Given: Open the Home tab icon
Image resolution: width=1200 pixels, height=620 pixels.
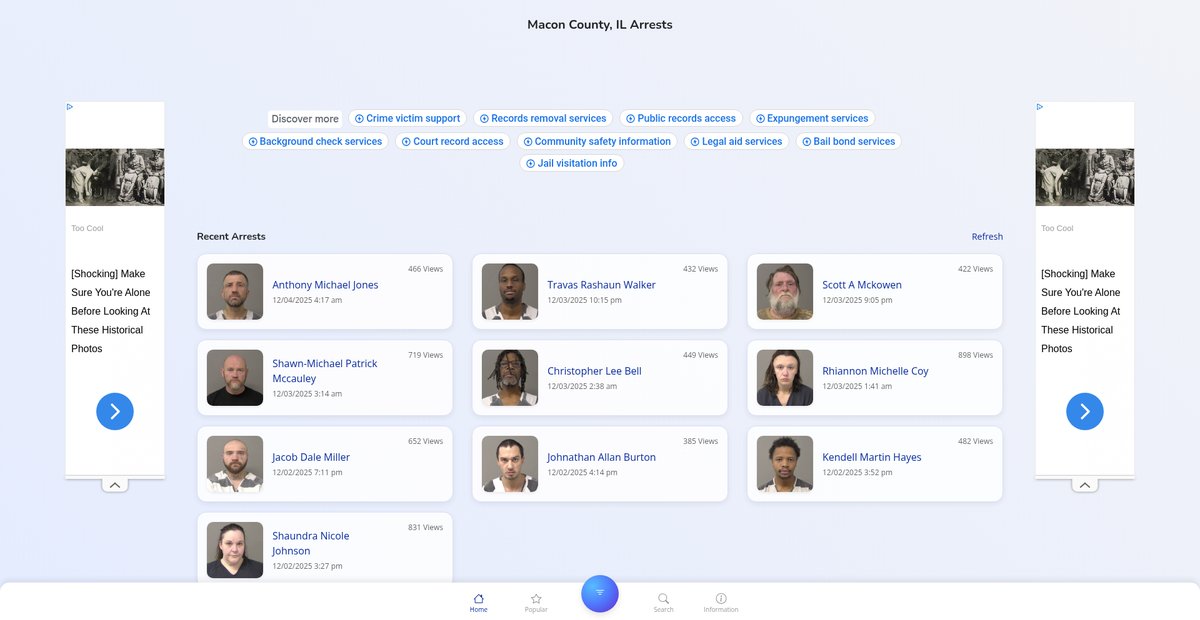Looking at the screenshot, I should click(x=478, y=599).
